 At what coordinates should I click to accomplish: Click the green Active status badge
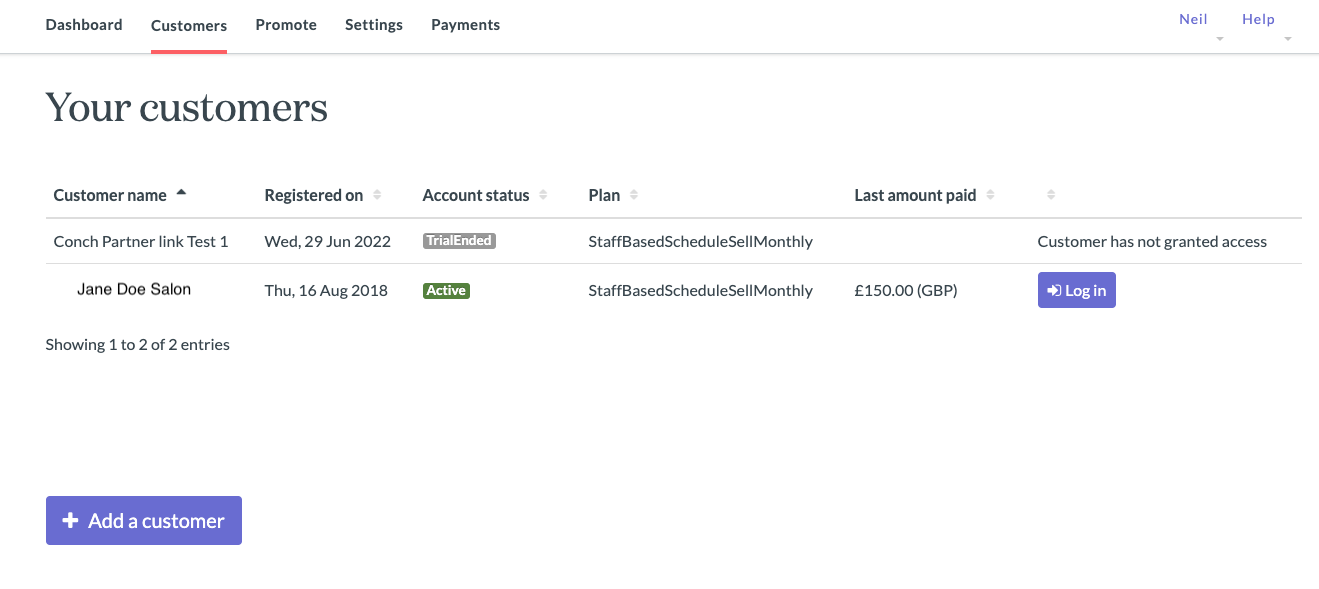coord(446,291)
